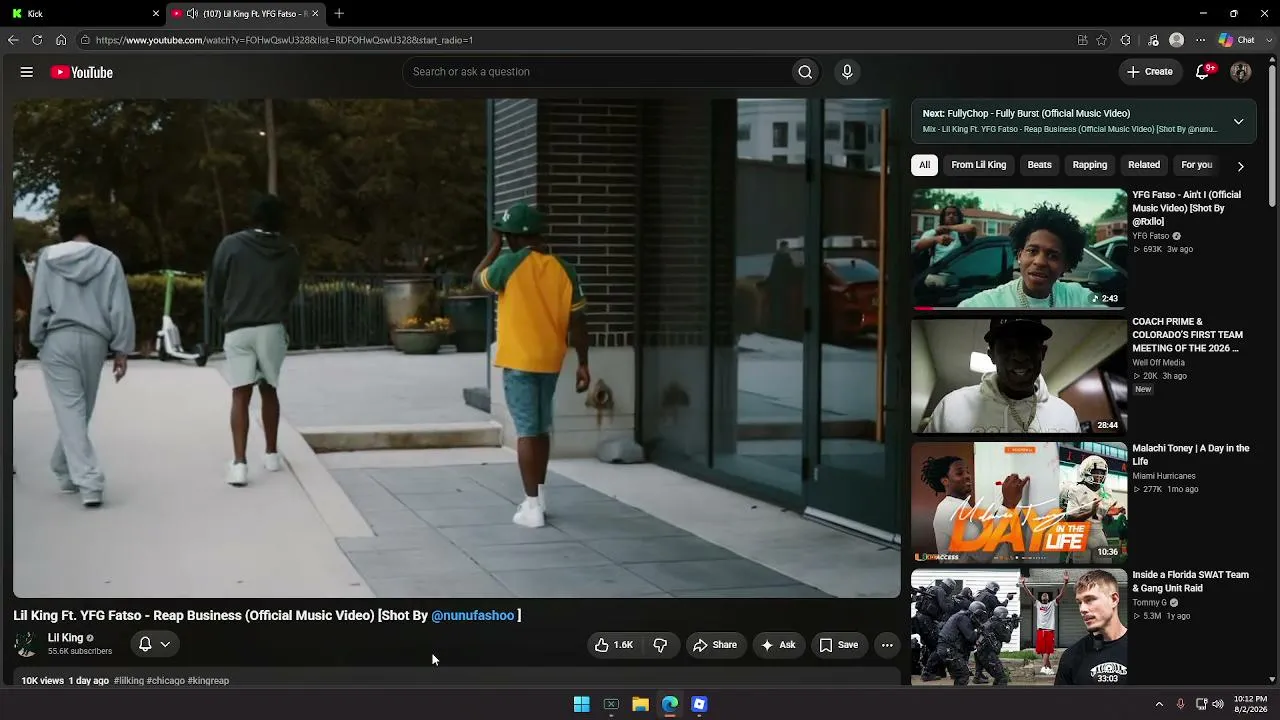
Task: Go to the YouTube home logo
Action: 81,72
